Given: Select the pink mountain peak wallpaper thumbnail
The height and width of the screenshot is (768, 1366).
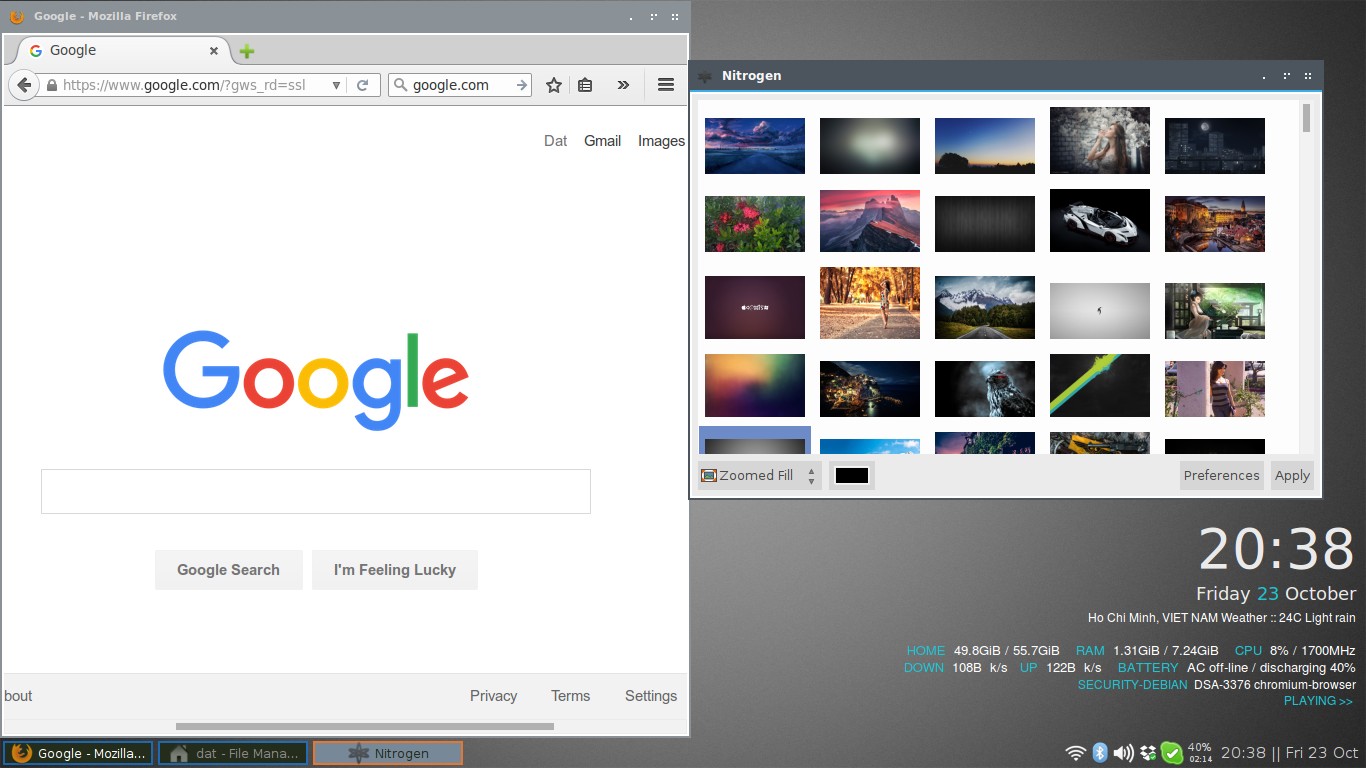Looking at the screenshot, I should coord(870,221).
